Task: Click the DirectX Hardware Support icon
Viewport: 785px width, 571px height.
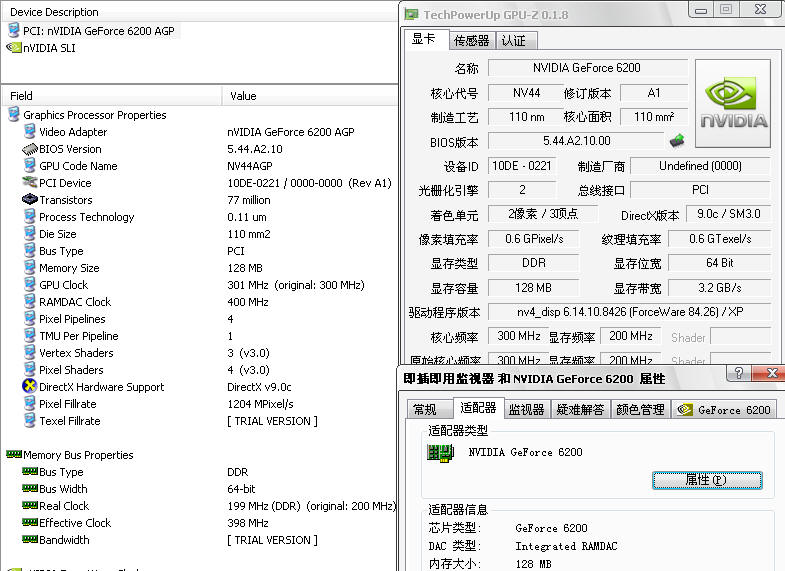Action: [x=30, y=386]
